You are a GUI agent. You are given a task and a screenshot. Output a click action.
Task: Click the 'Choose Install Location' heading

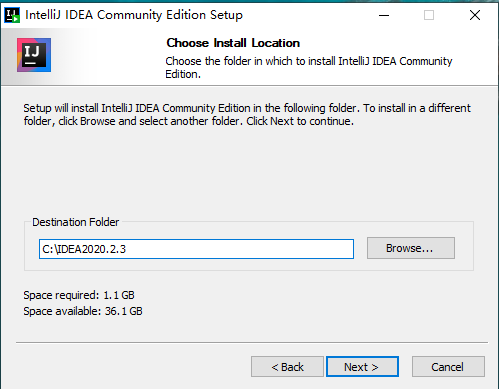click(233, 43)
